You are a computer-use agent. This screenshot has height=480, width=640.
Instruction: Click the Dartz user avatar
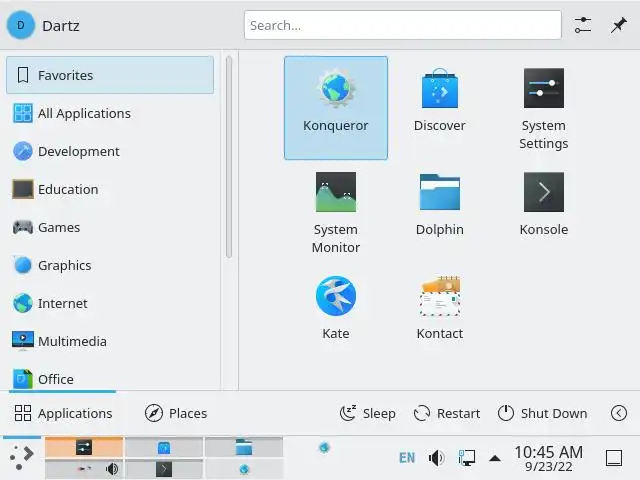[x=21, y=25]
